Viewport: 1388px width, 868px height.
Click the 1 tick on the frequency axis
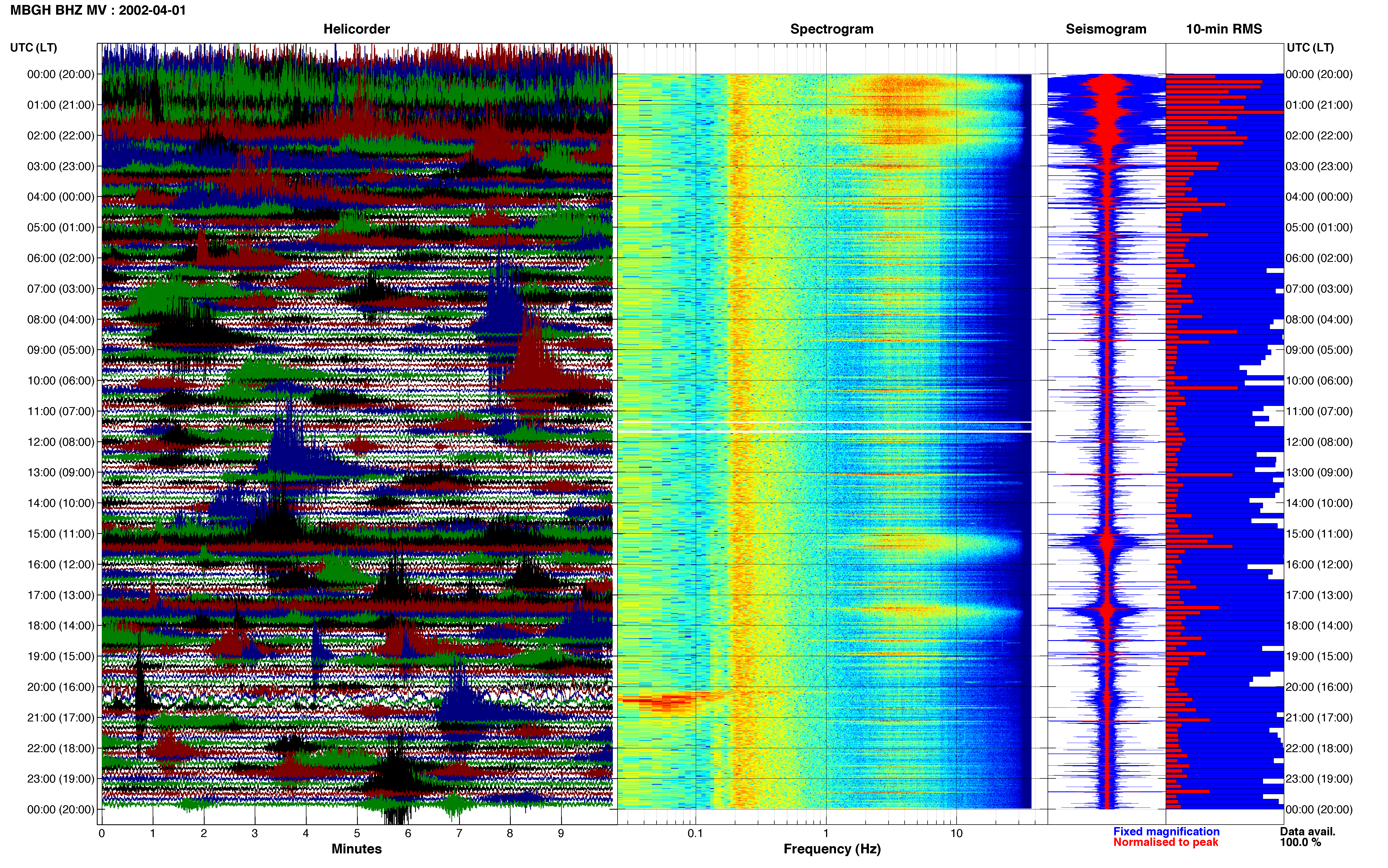tap(826, 833)
